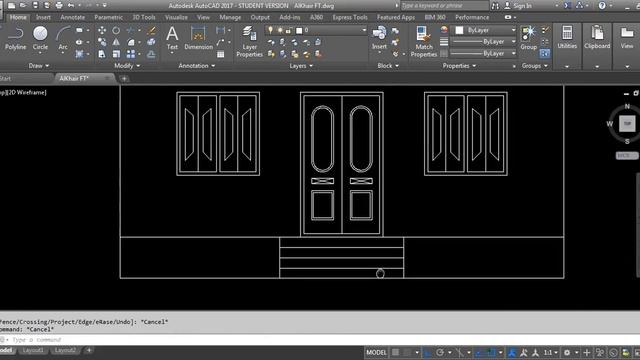Image resolution: width=640 pixels, height=360 pixels.
Task: Toggle snap mode in status bar
Action: [407, 353]
